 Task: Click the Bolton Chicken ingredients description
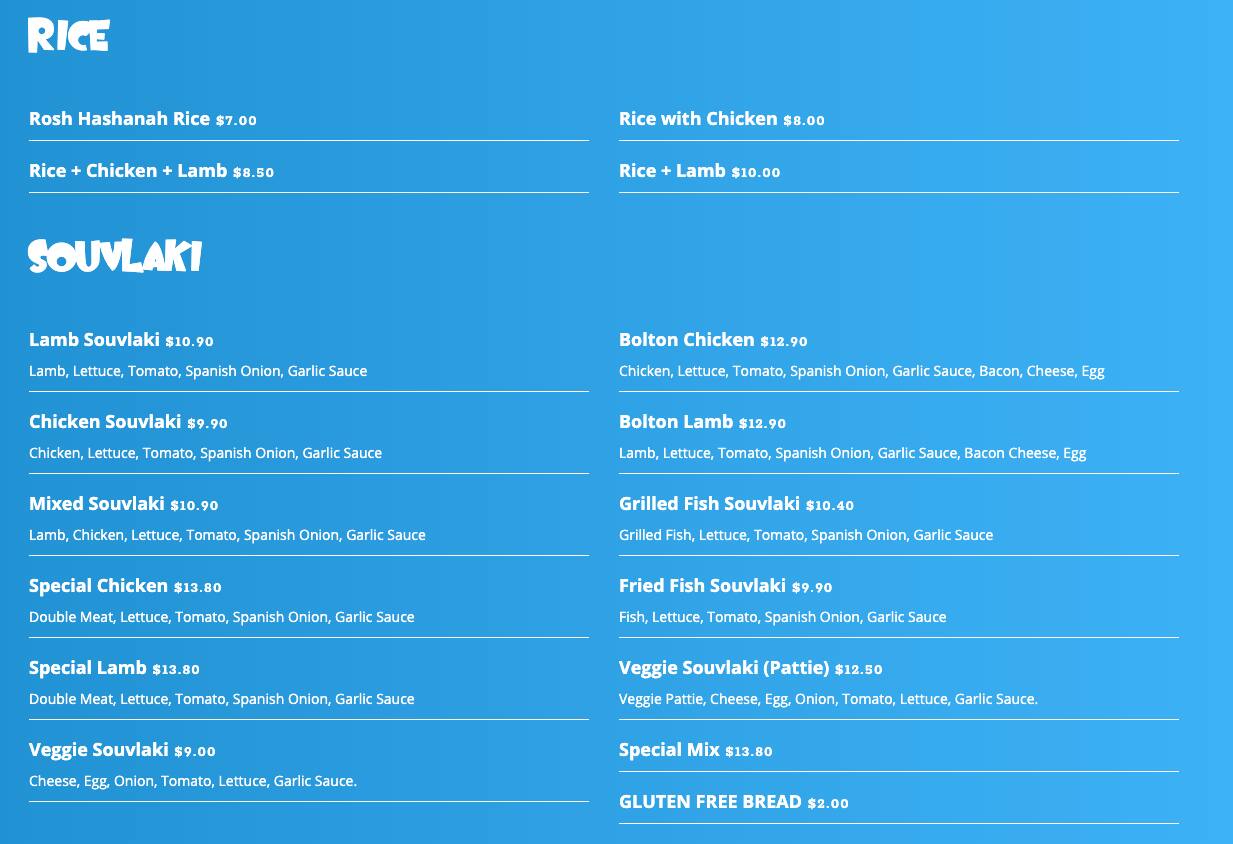(x=861, y=371)
